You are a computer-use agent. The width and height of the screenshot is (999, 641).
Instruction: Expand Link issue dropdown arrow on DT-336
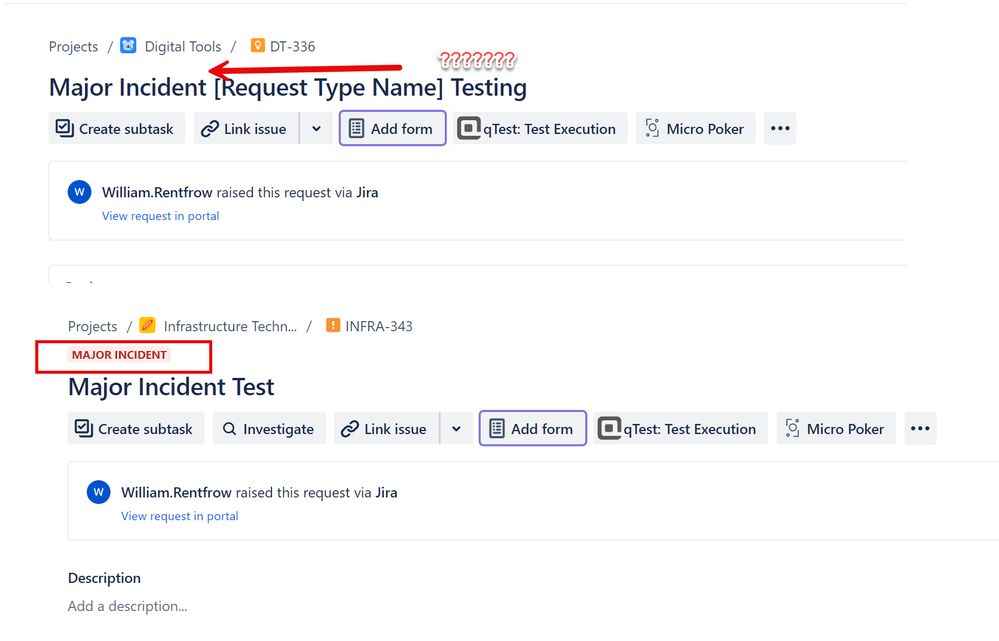pos(316,129)
